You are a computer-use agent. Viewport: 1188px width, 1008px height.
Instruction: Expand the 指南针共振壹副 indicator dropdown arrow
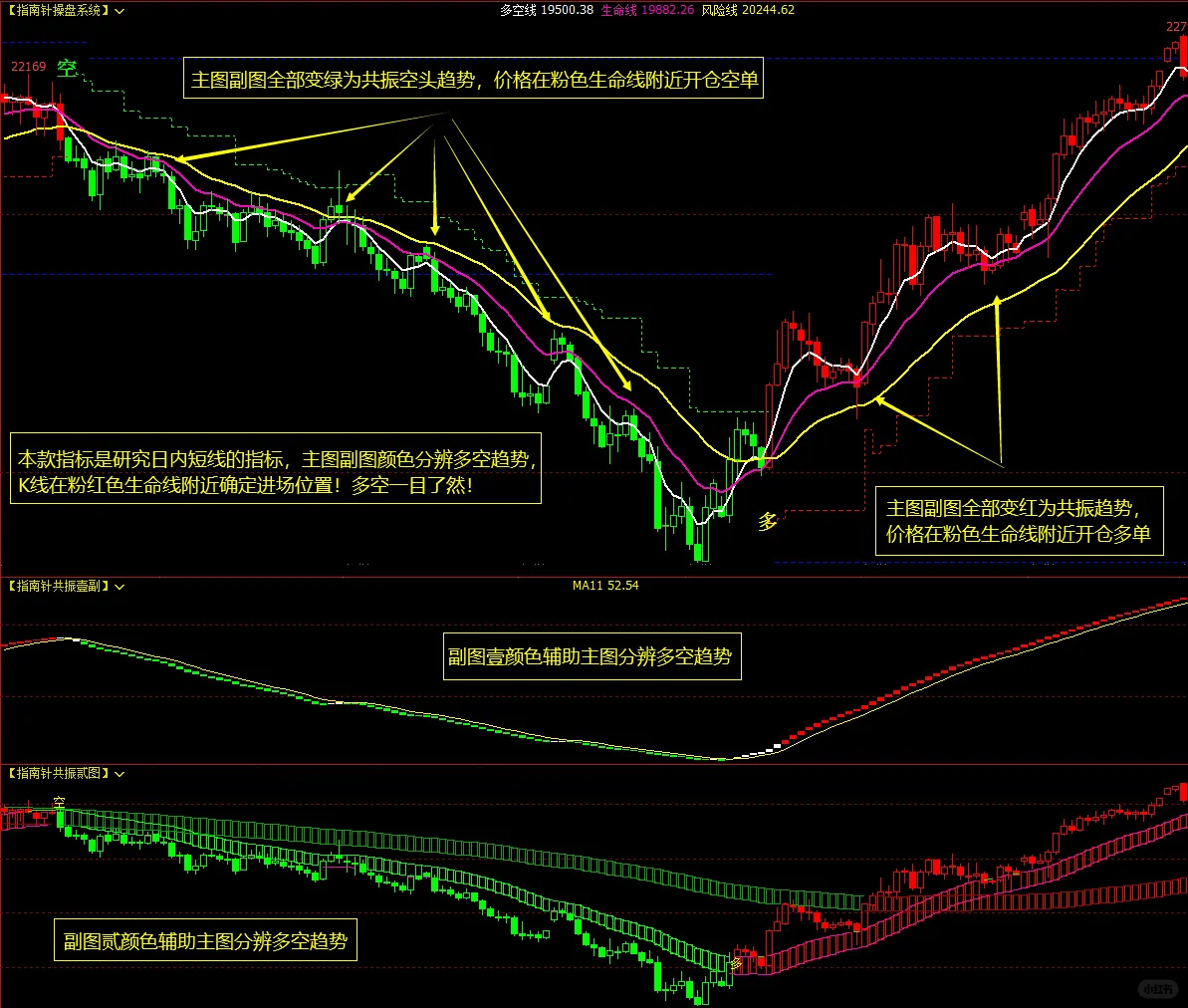click(x=119, y=587)
